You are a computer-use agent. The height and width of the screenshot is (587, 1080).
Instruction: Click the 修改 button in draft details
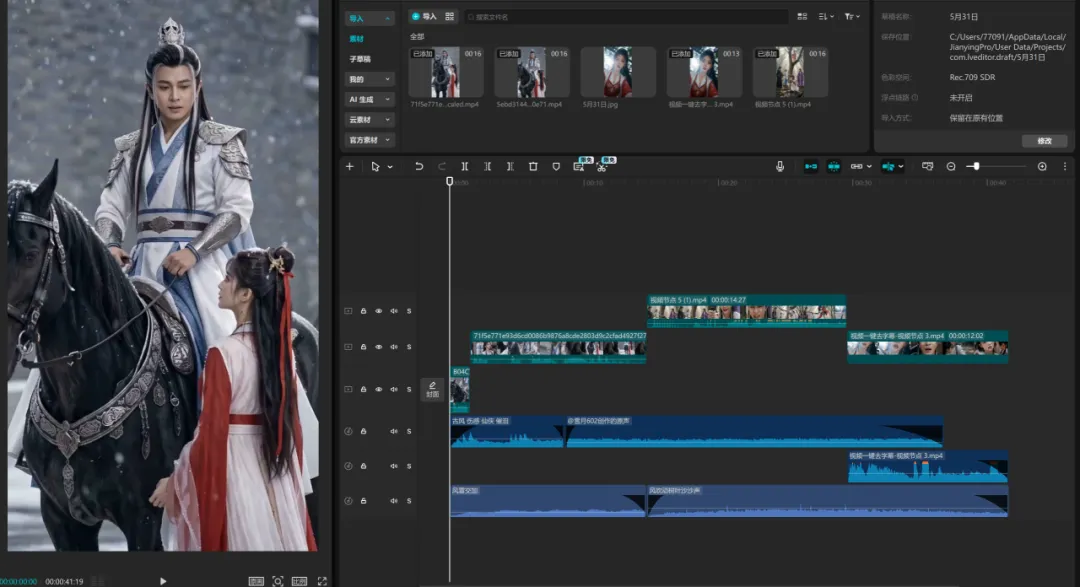tap(1044, 141)
